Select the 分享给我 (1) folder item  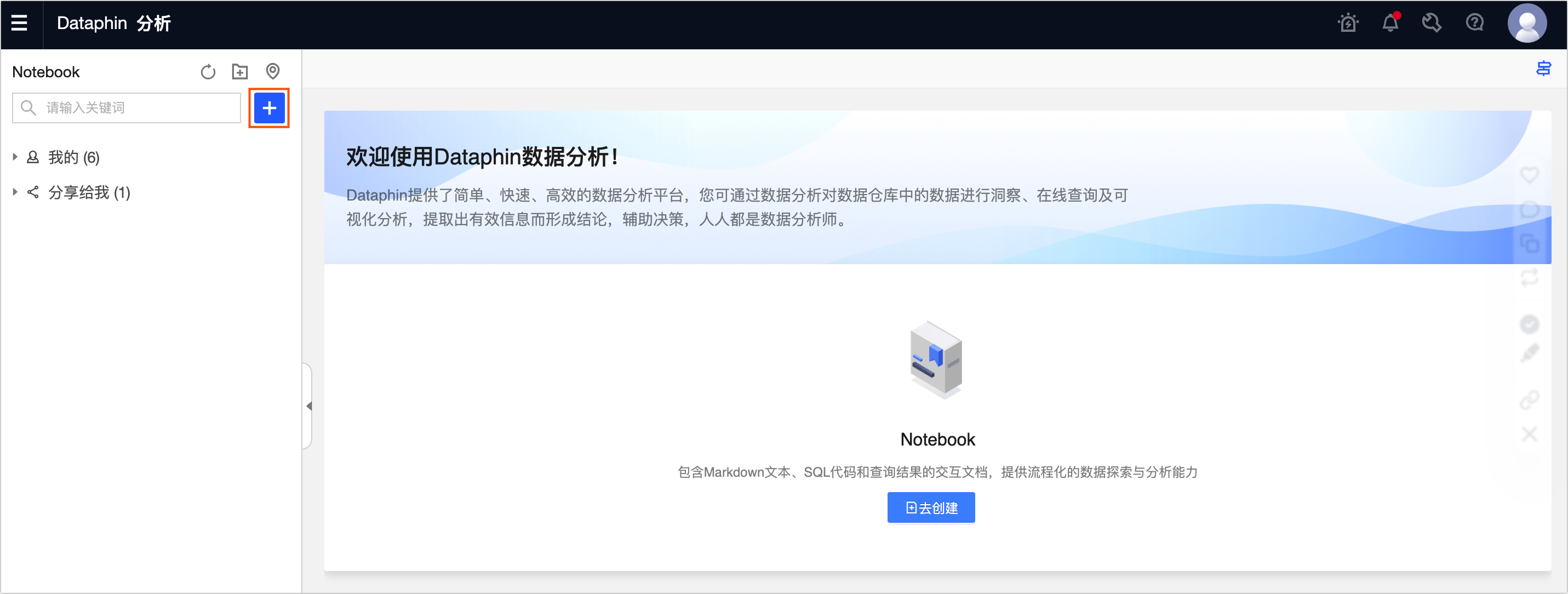click(89, 193)
